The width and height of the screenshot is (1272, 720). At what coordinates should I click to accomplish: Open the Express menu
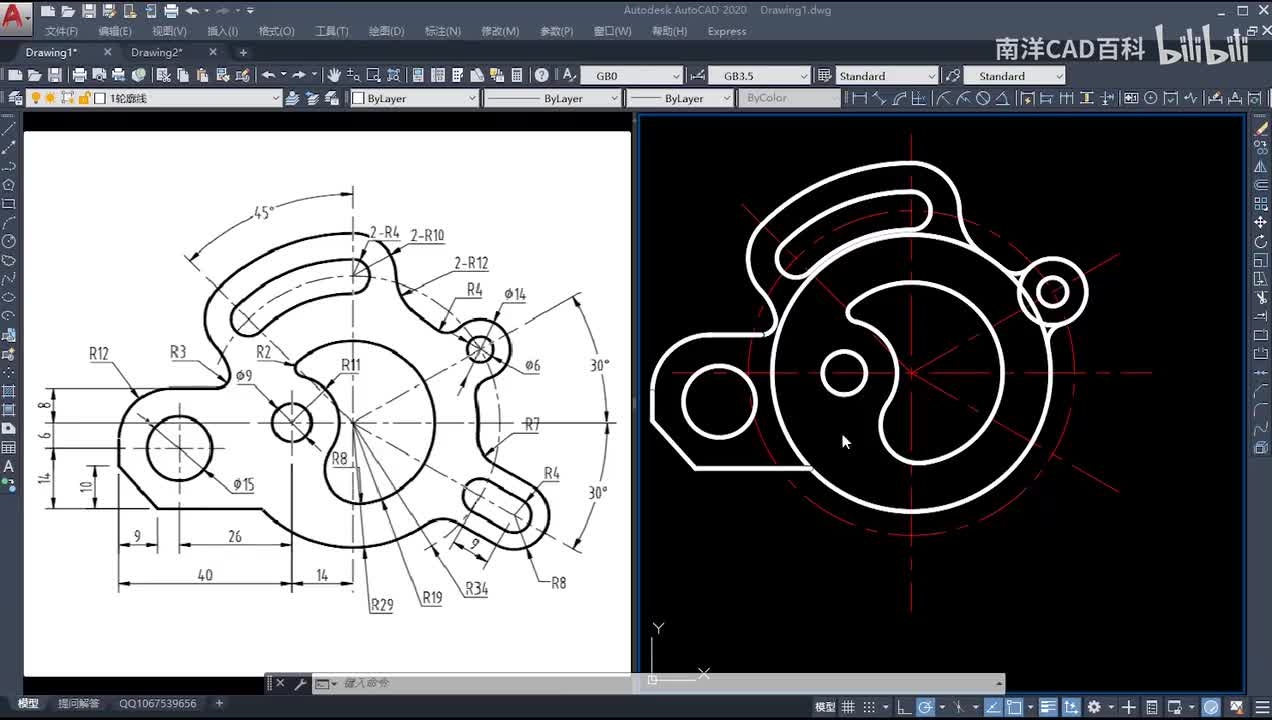coord(727,31)
